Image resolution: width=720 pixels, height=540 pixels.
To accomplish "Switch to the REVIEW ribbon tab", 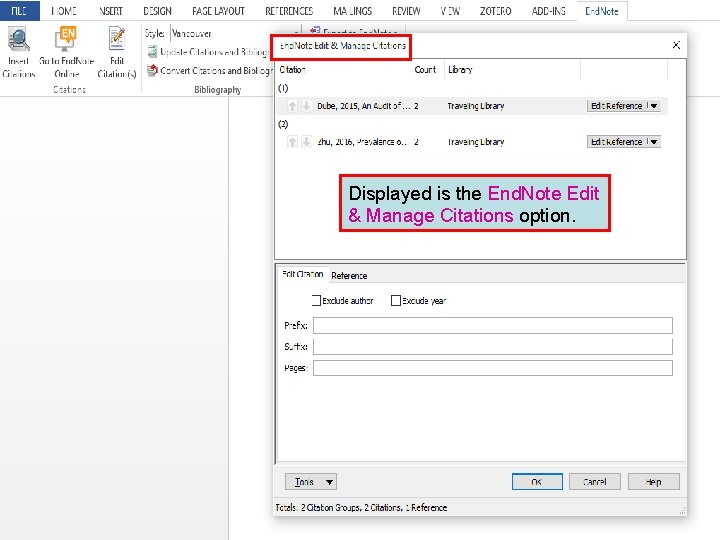I will [406, 11].
